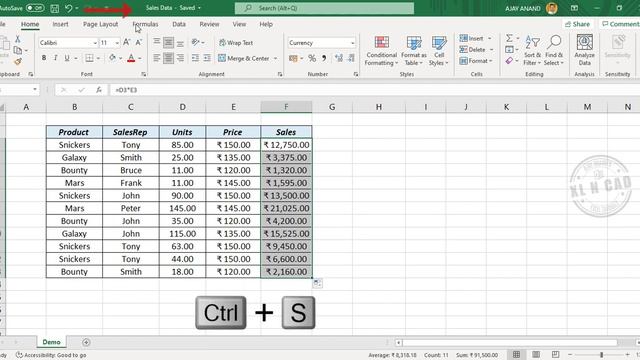Toggle the AutoSave switch
Screen dimensions: 640x360
click(x=35, y=8)
